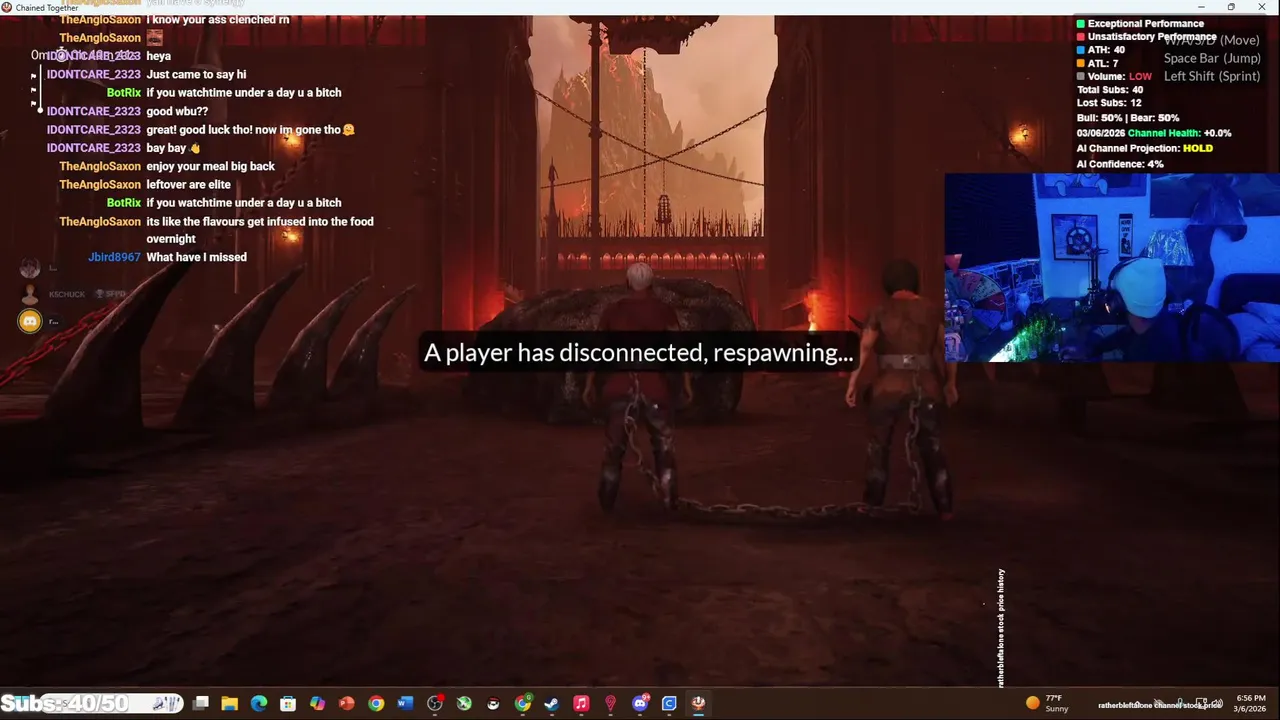Click the 'ATL: 7' stat
This screenshot has width=1280, height=720.
point(1097,63)
